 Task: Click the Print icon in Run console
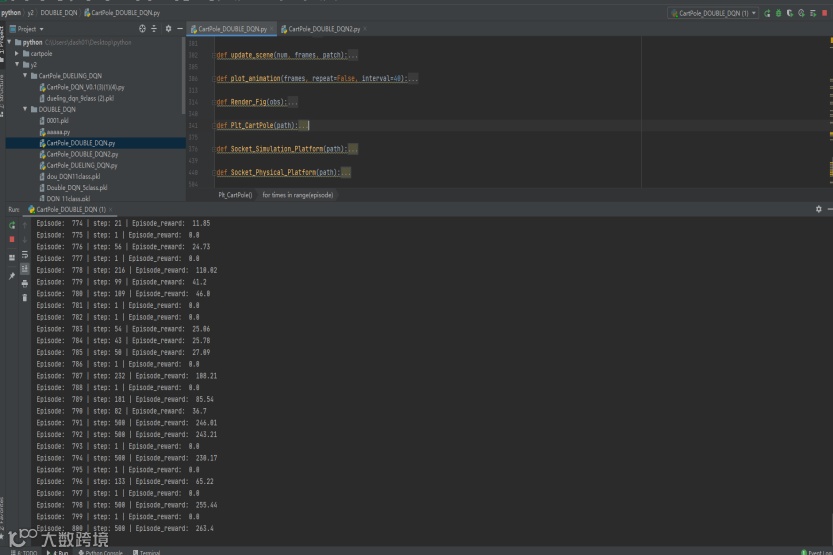pos(24,284)
